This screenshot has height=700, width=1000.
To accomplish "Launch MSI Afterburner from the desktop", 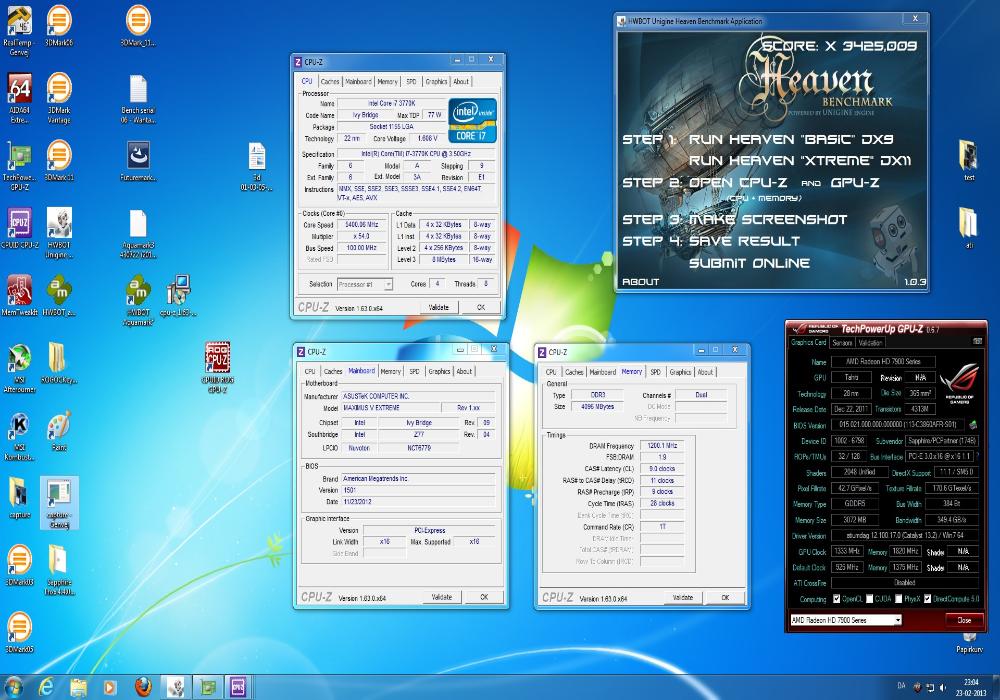I will tap(19, 367).
